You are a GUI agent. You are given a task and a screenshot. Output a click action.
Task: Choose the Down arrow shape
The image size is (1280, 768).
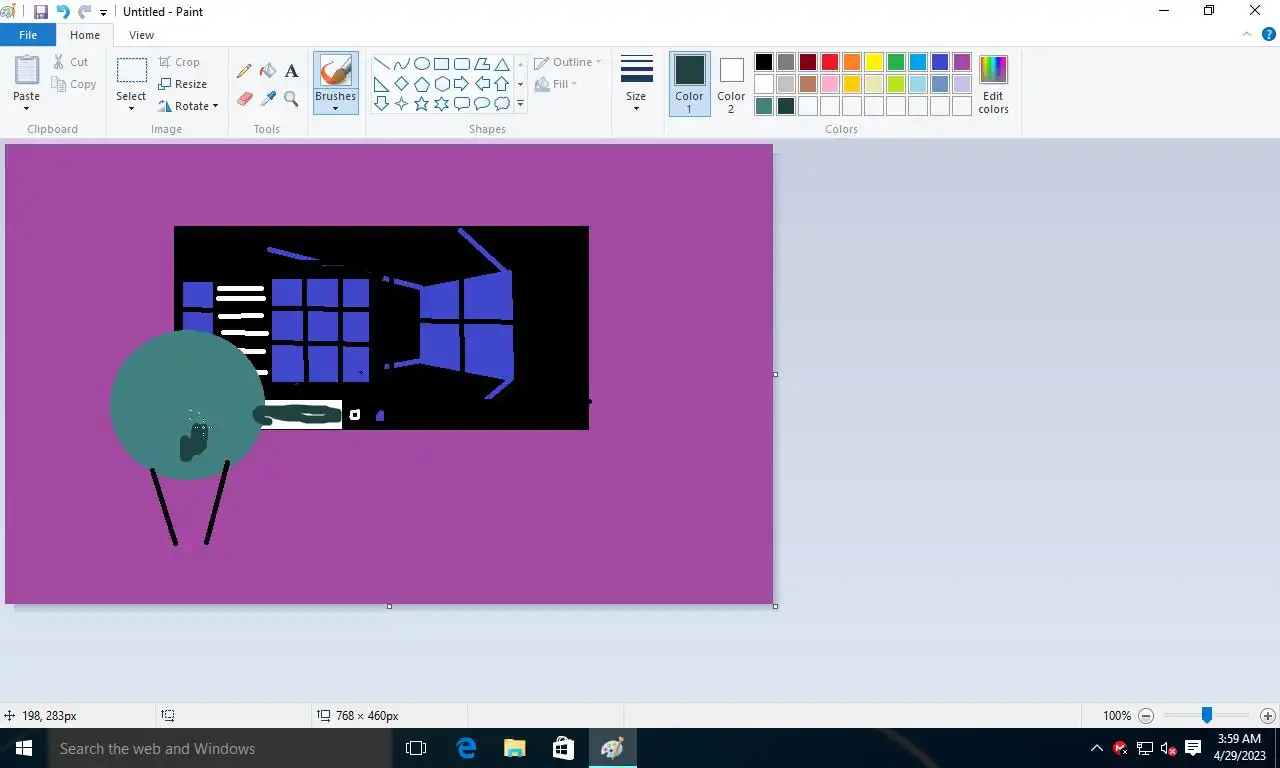pos(381,104)
